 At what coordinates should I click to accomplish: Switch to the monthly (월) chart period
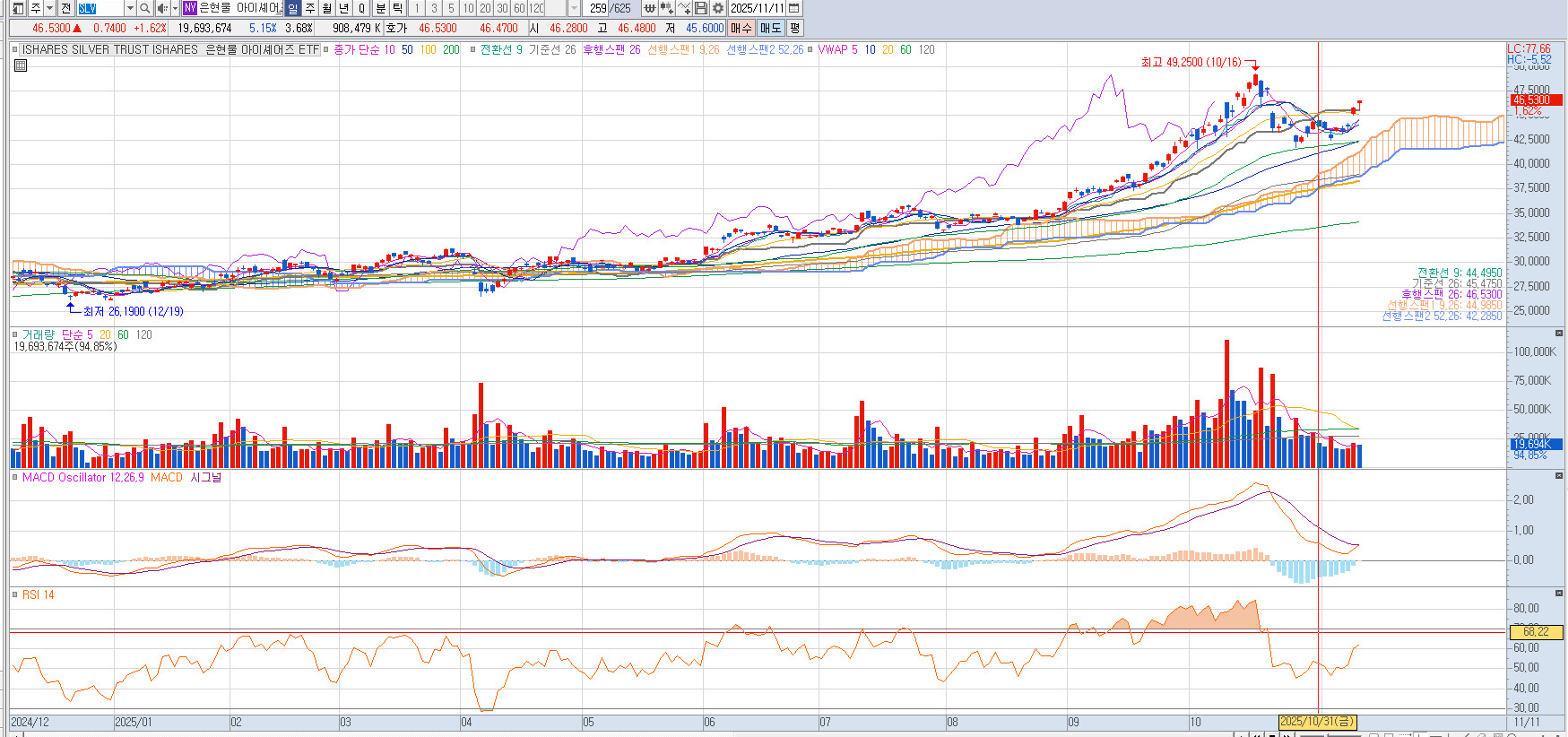pos(327,8)
